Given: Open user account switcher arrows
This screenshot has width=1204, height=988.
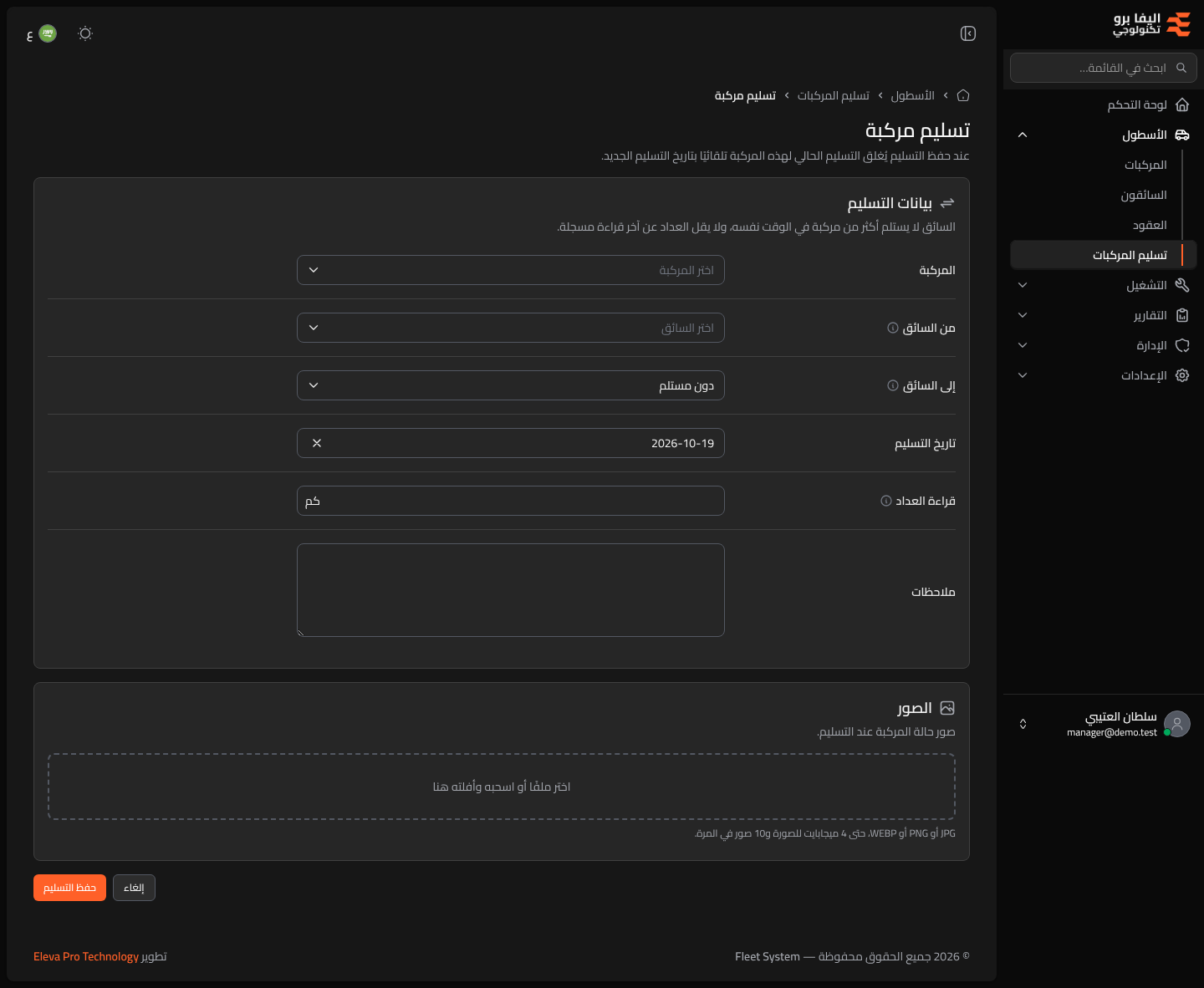Looking at the screenshot, I should pos(1023,724).
